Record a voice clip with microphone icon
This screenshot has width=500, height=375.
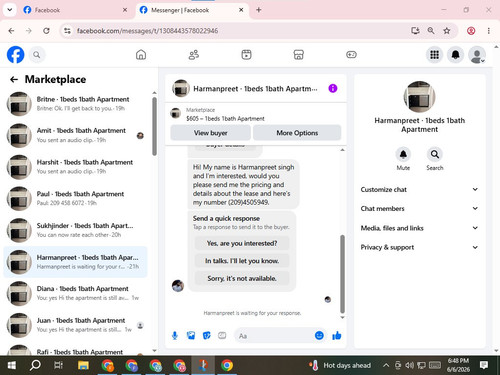pos(175,335)
